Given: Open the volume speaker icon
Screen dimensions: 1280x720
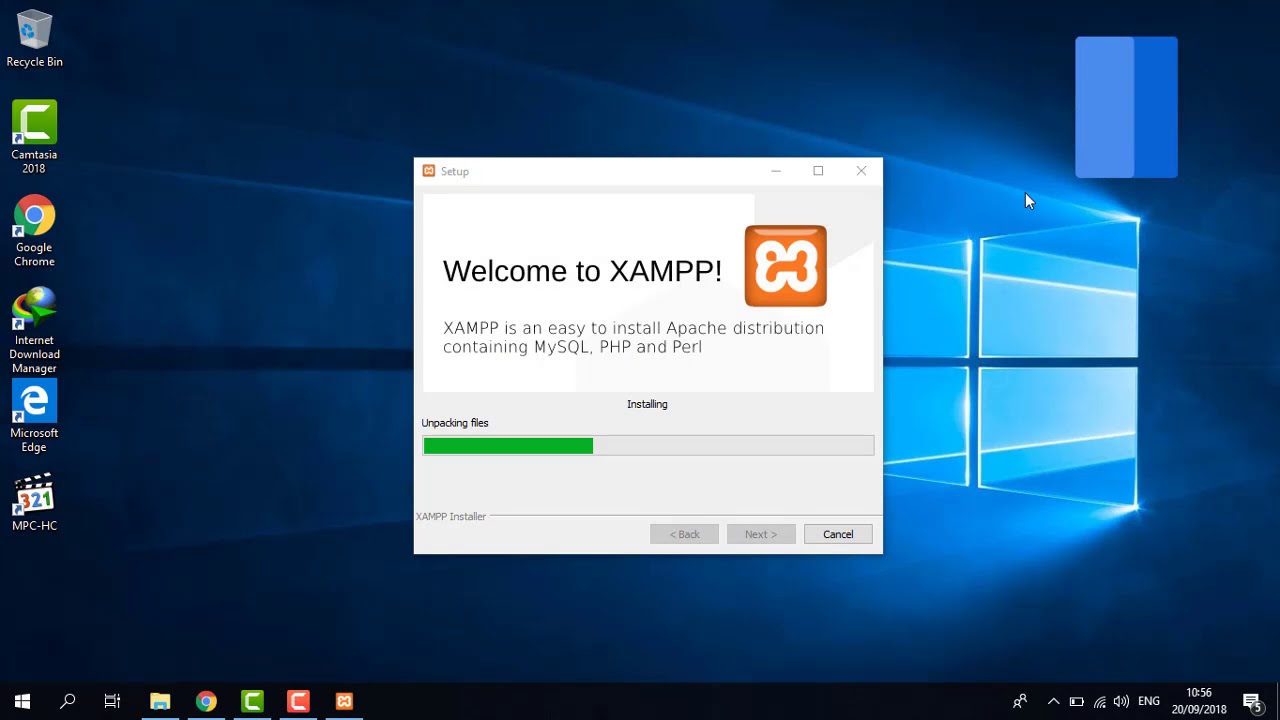Looking at the screenshot, I should click(1121, 701).
